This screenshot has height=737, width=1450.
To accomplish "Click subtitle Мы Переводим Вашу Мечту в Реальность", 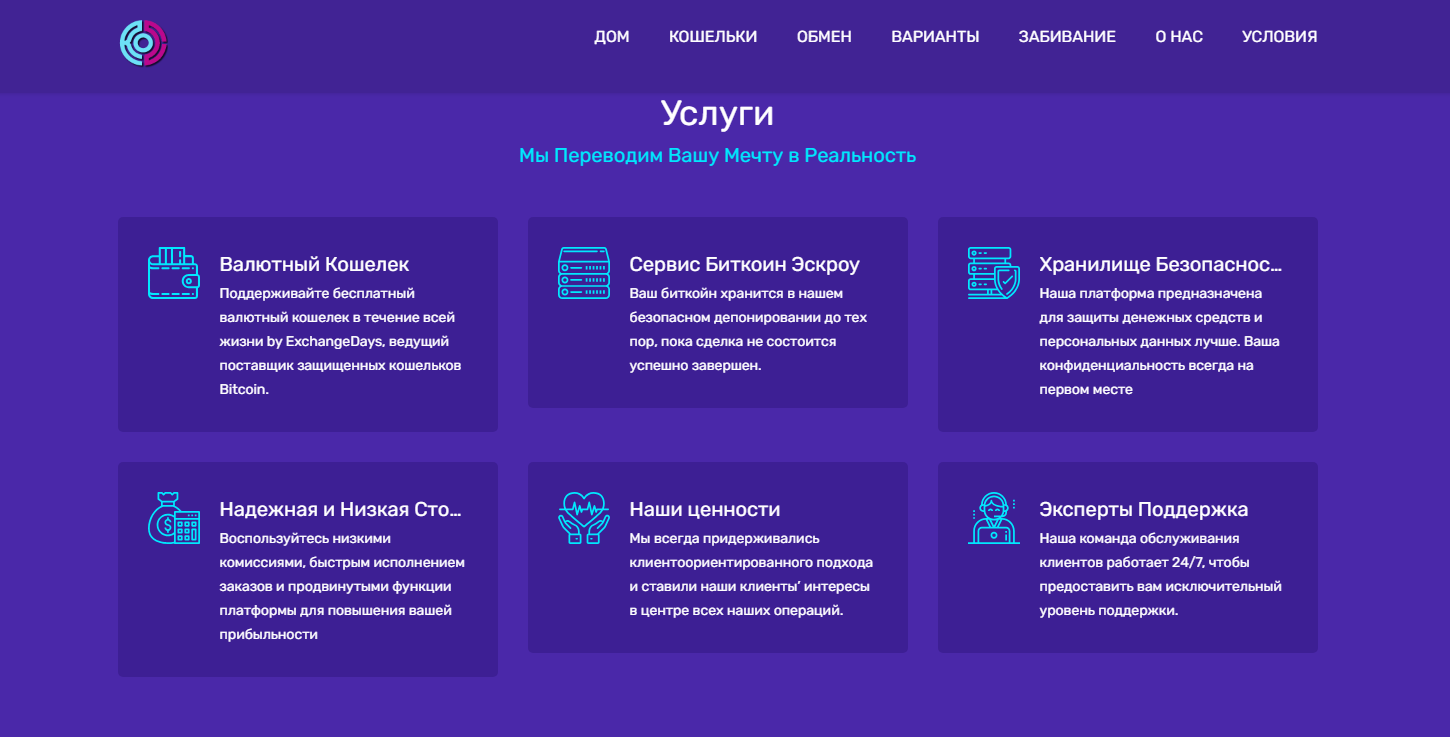I will pos(717,155).
